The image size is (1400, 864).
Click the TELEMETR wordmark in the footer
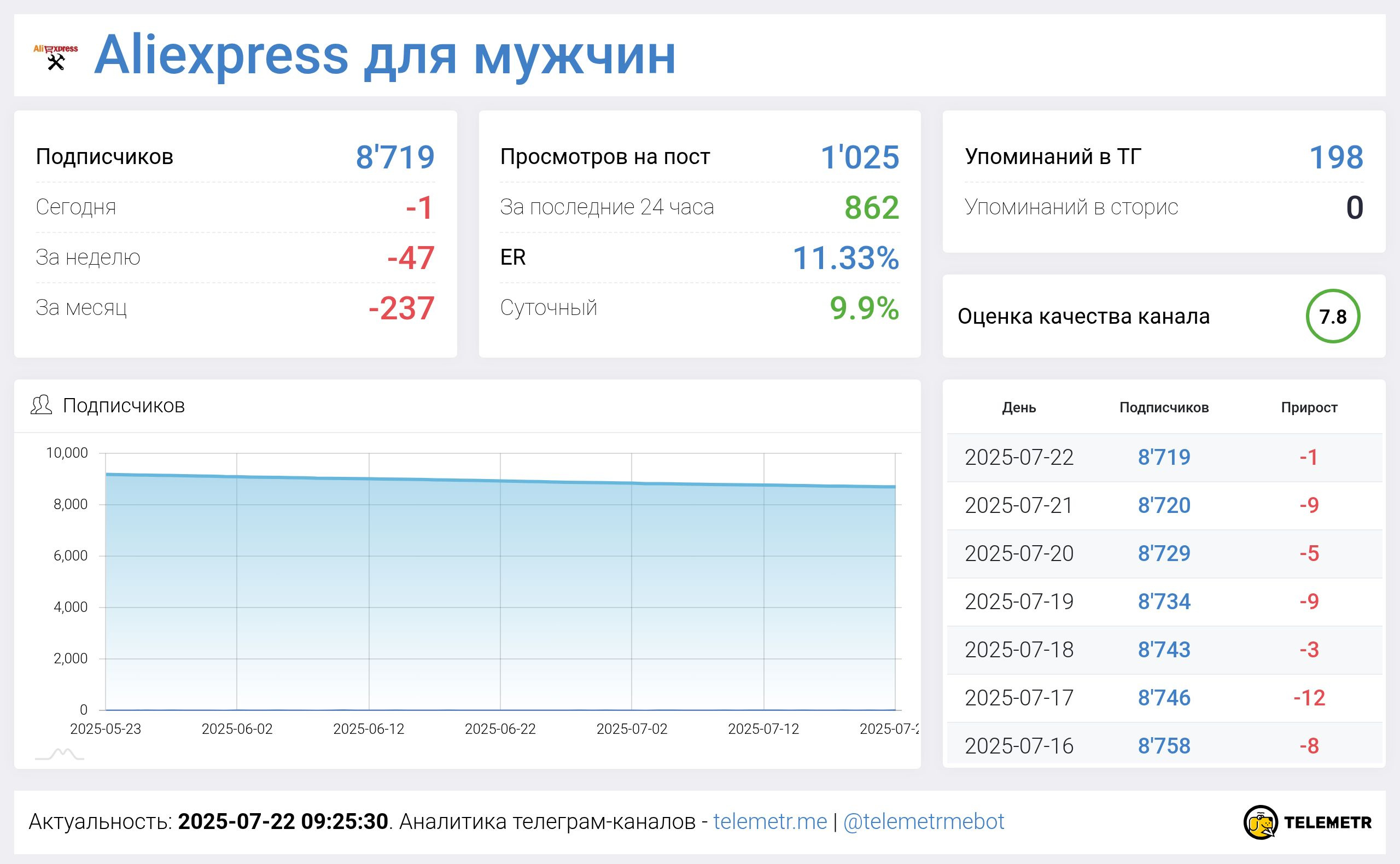pos(1327,823)
